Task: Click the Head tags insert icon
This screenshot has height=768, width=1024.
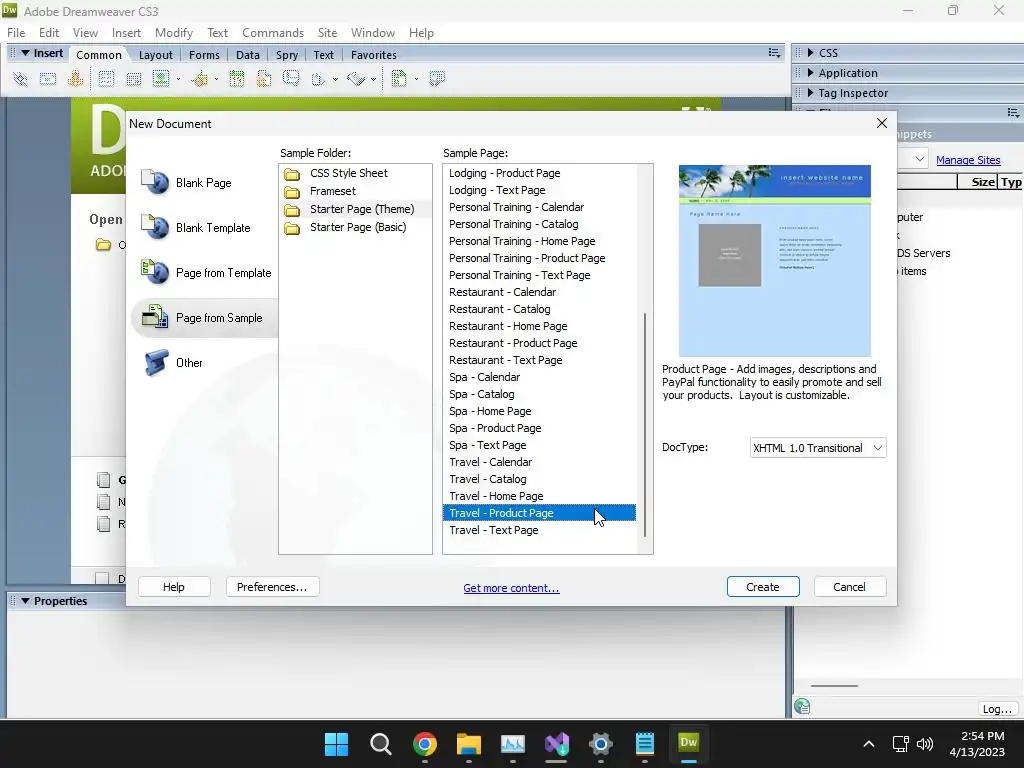Action: coord(318,79)
